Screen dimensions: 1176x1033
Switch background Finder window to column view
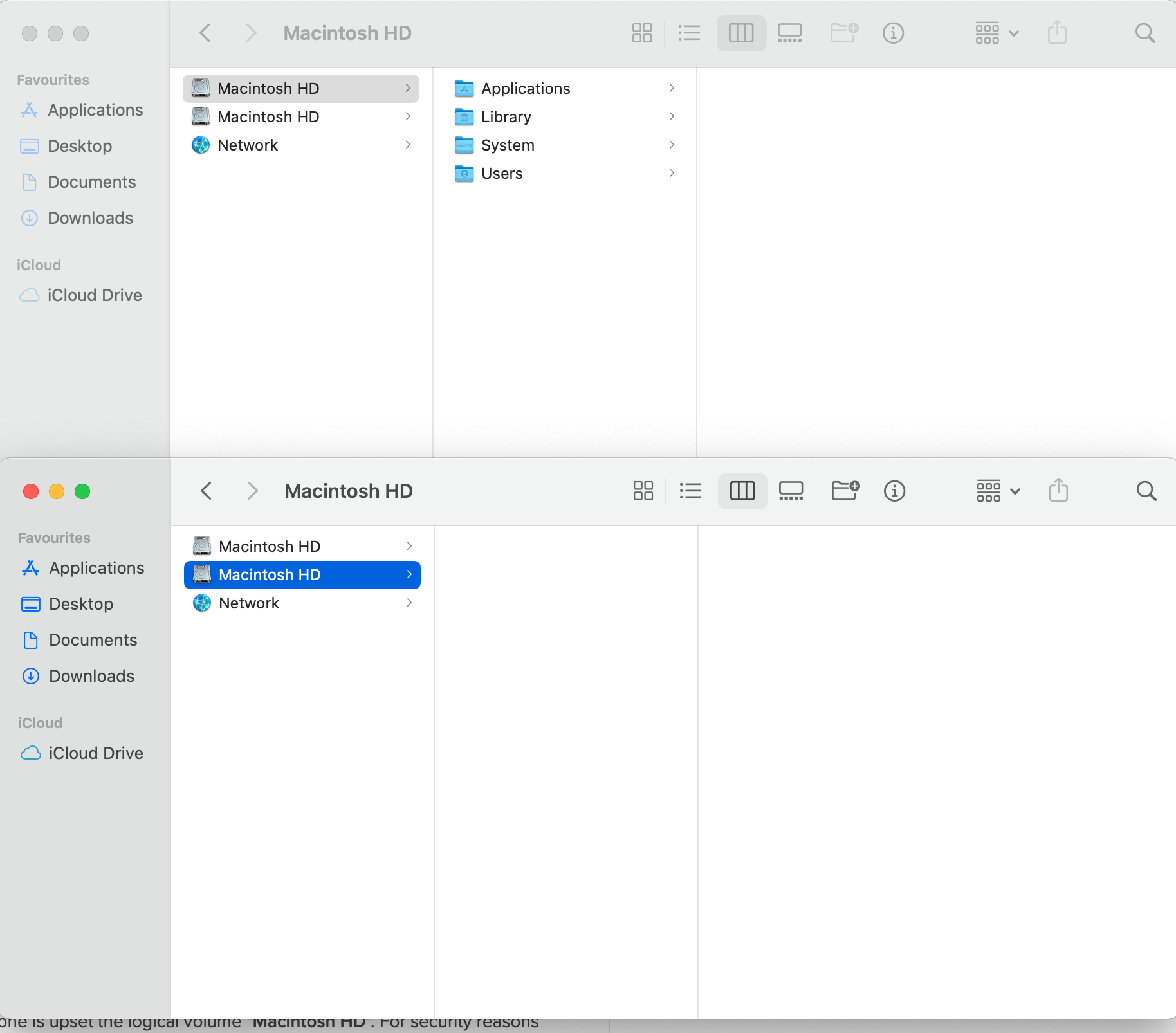[x=741, y=33]
